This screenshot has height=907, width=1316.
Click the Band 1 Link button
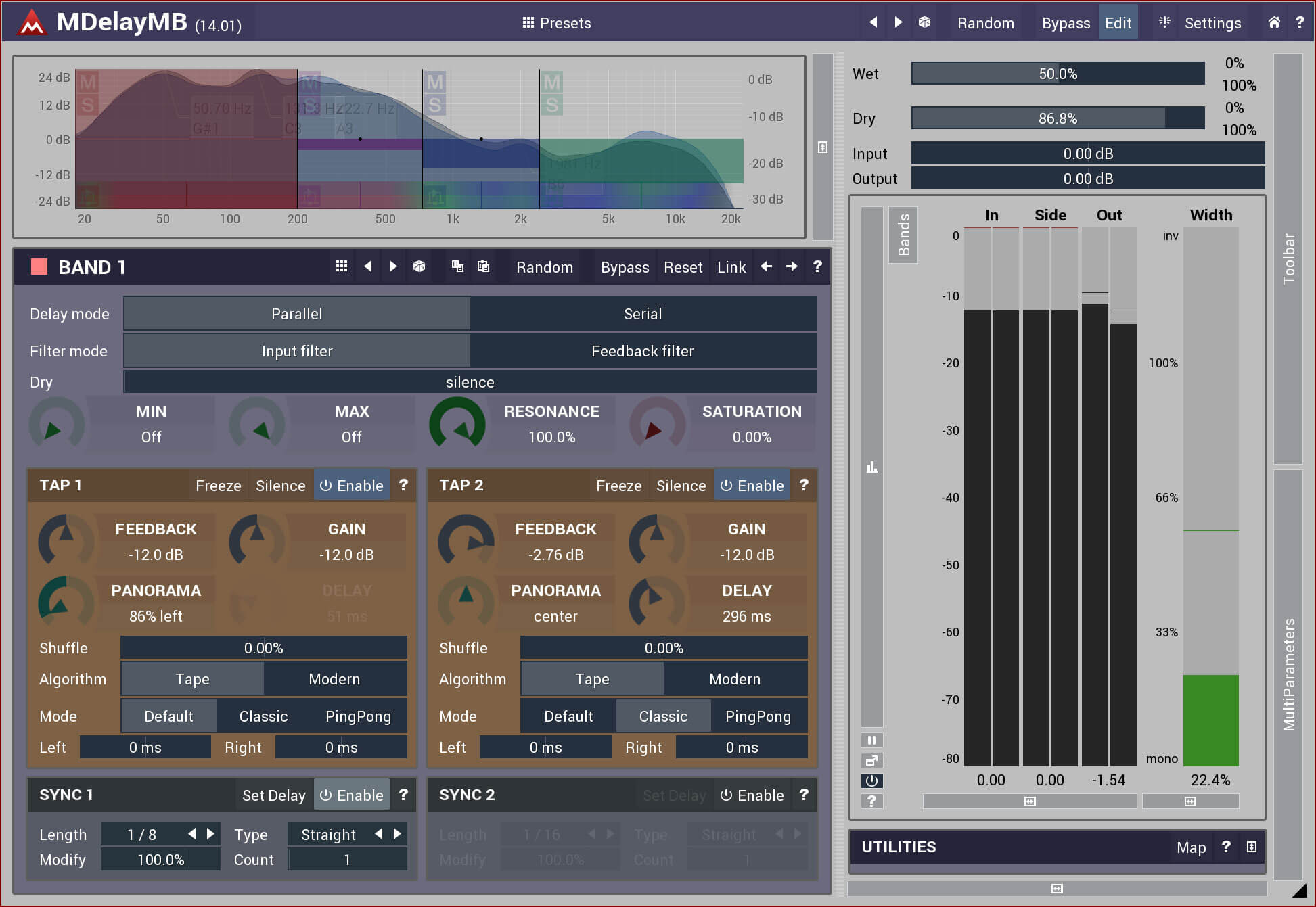tap(731, 267)
